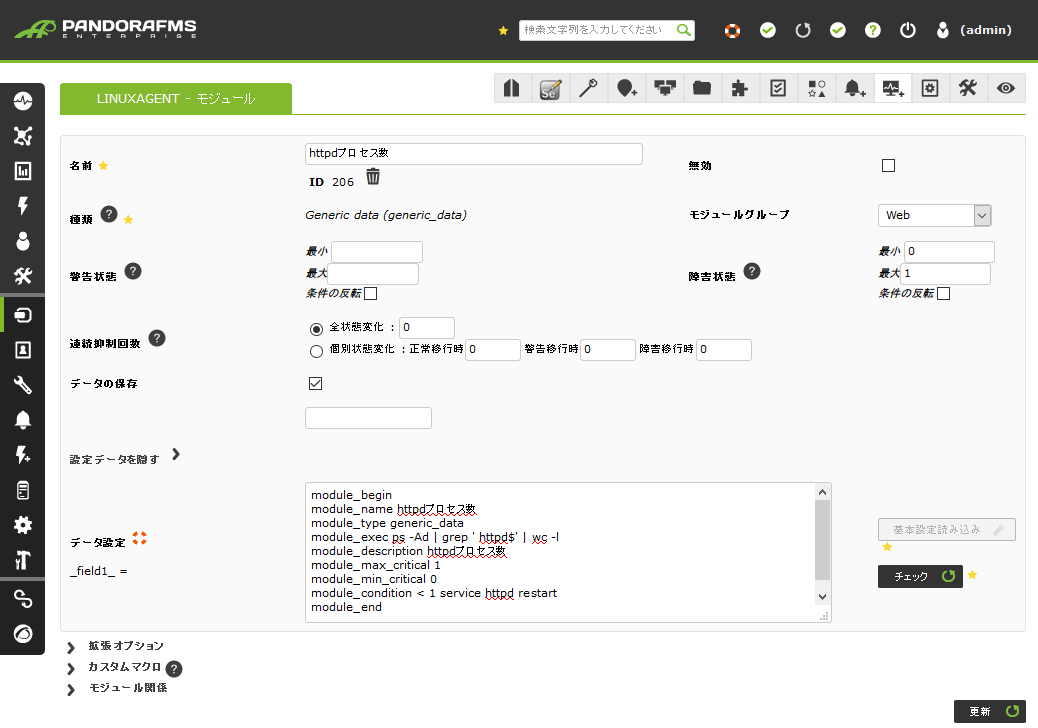Click the 更新 update button
Viewport: 1038px width, 728px height.
tap(990, 711)
